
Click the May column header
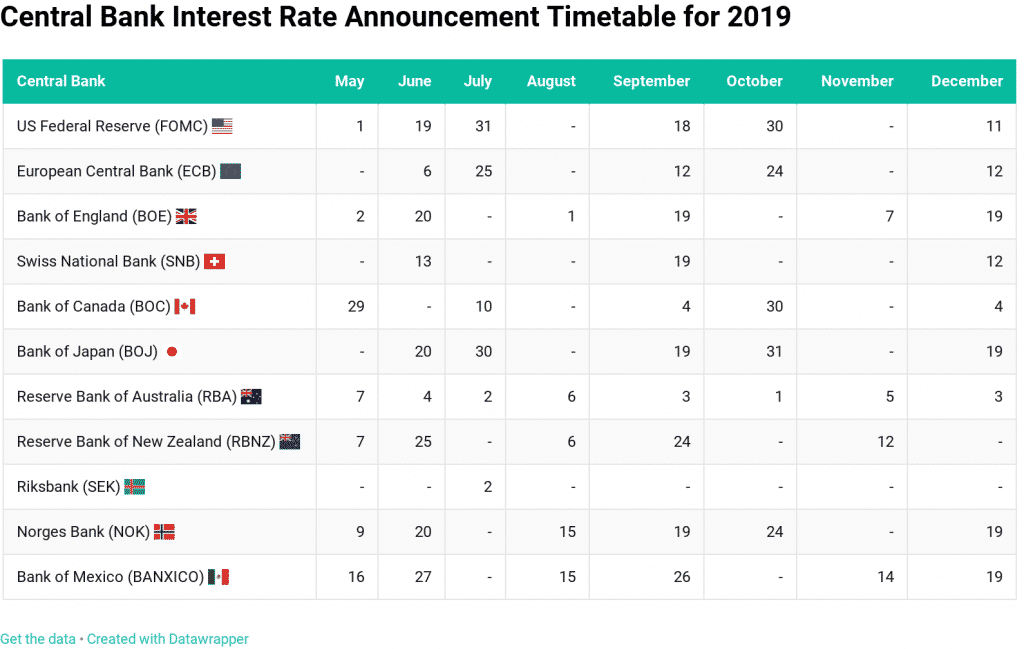349,81
